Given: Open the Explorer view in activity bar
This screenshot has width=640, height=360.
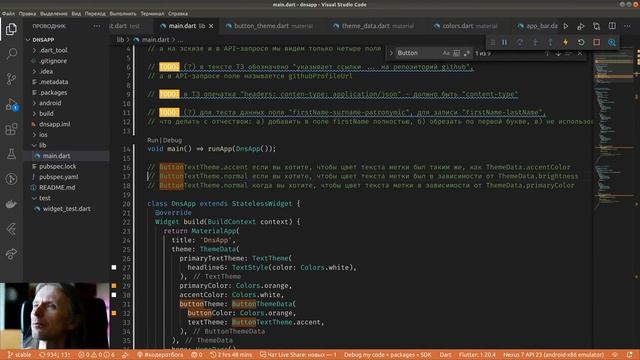Looking at the screenshot, I should [x=11, y=29].
